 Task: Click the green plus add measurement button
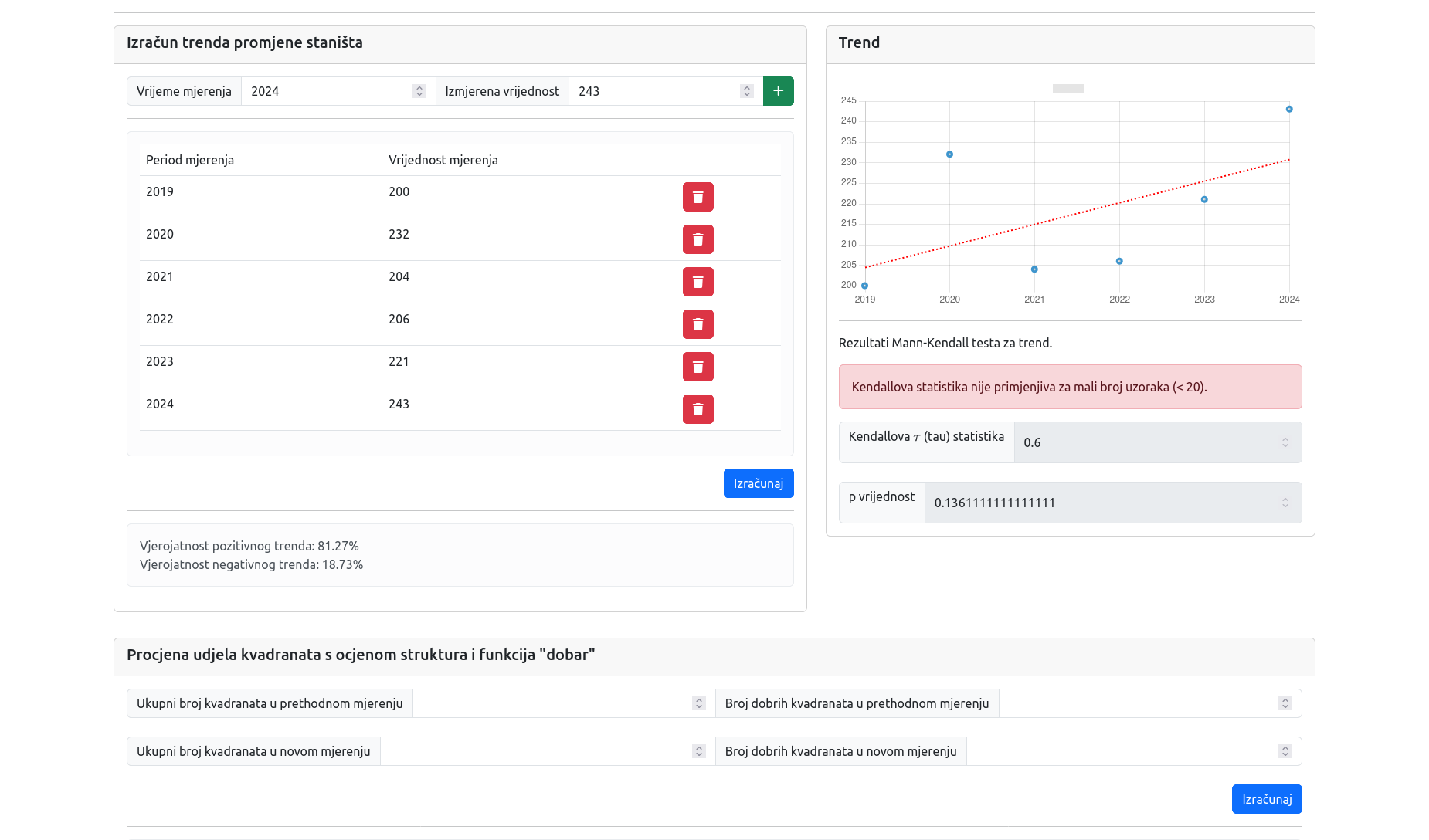(x=778, y=91)
